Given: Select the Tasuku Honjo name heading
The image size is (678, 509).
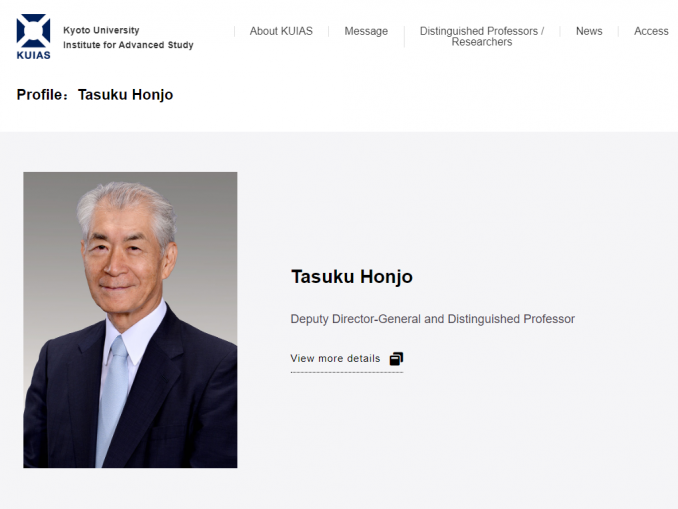Looking at the screenshot, I should (352, 277).
